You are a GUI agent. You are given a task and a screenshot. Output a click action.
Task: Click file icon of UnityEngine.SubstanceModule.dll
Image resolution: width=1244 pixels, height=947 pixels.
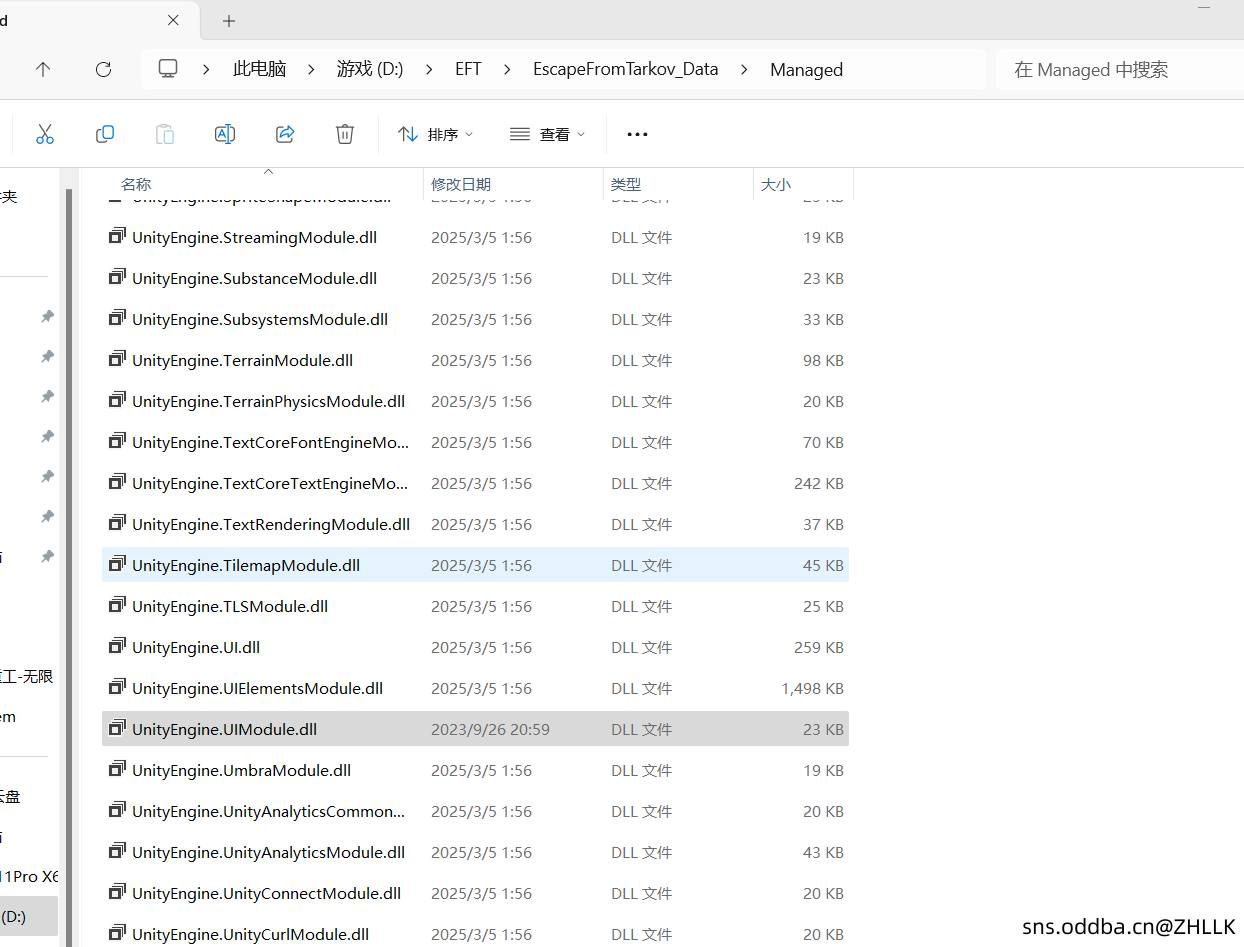point(117,278)
